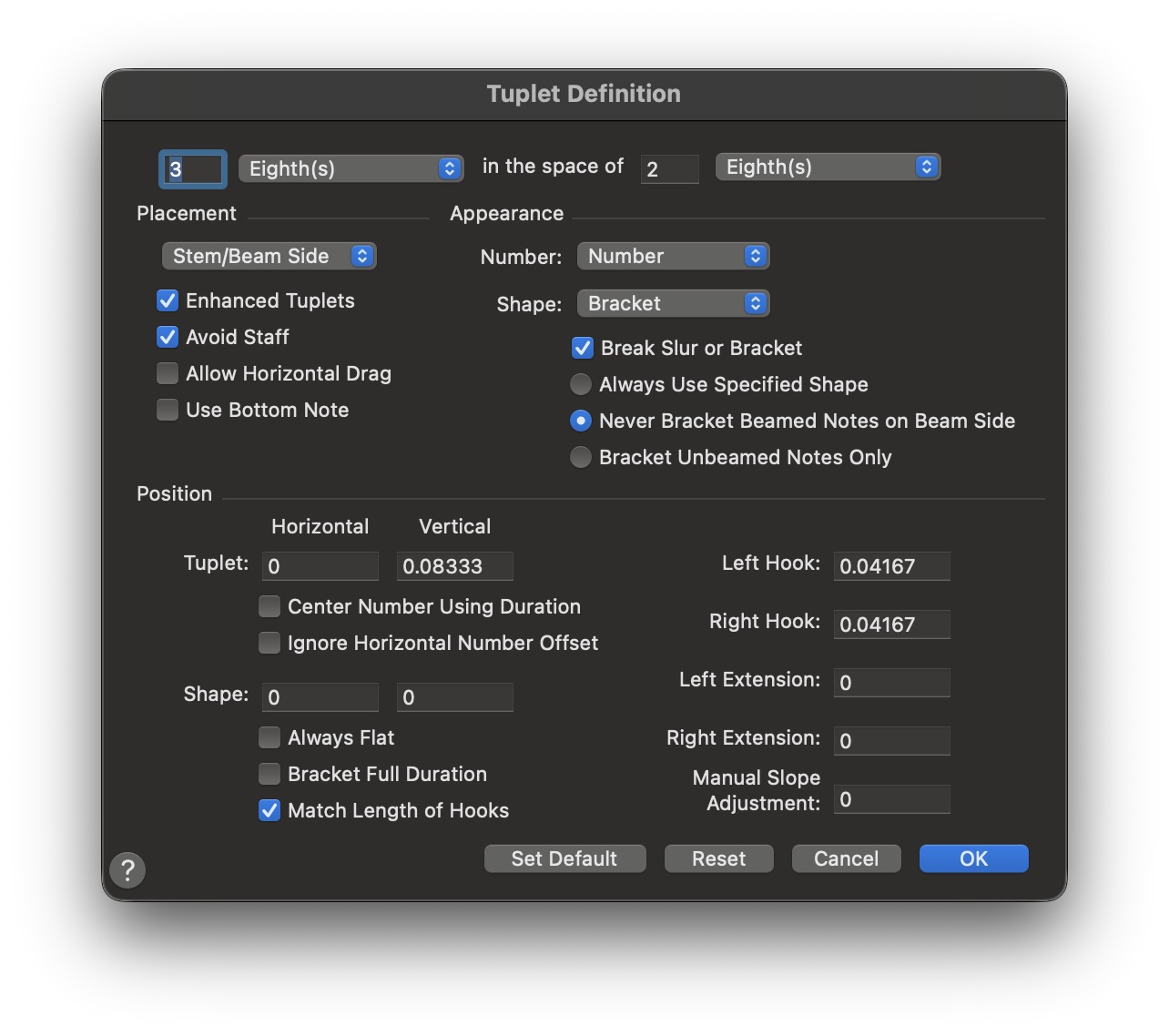Enable Center Number Using Duration
The image size is (1169, 1036).
[x=269, y=606]
